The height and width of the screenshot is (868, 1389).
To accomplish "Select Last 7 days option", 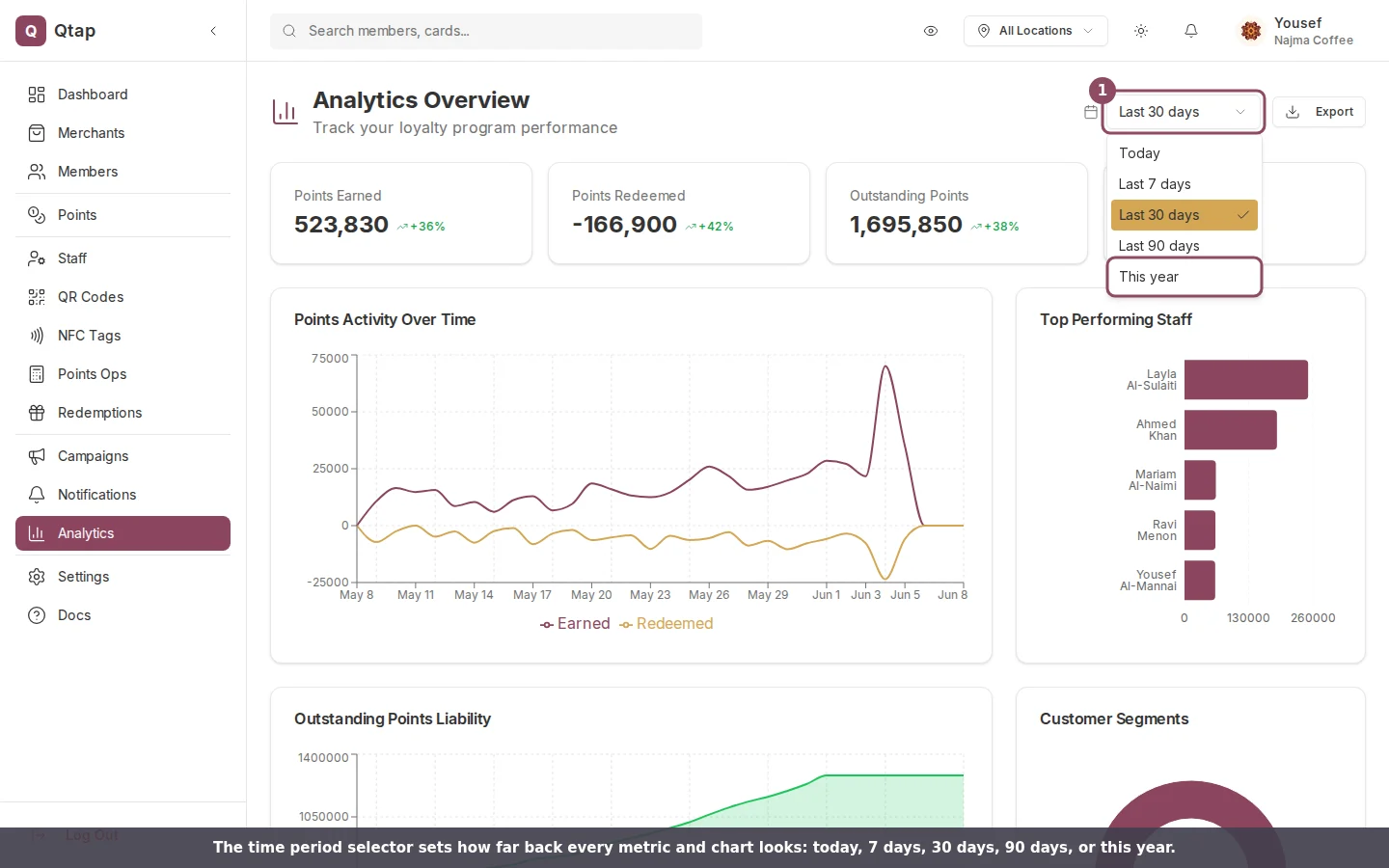I will [1185, 184].
